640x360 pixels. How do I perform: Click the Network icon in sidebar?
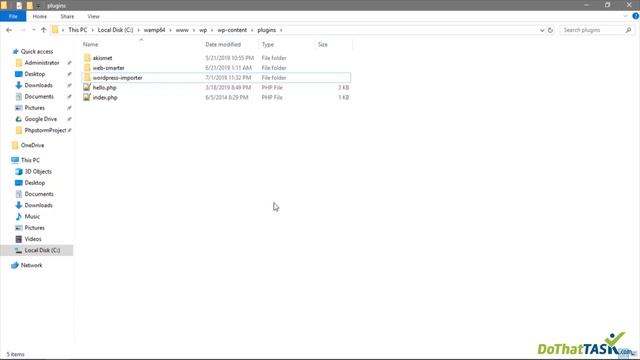15,265
